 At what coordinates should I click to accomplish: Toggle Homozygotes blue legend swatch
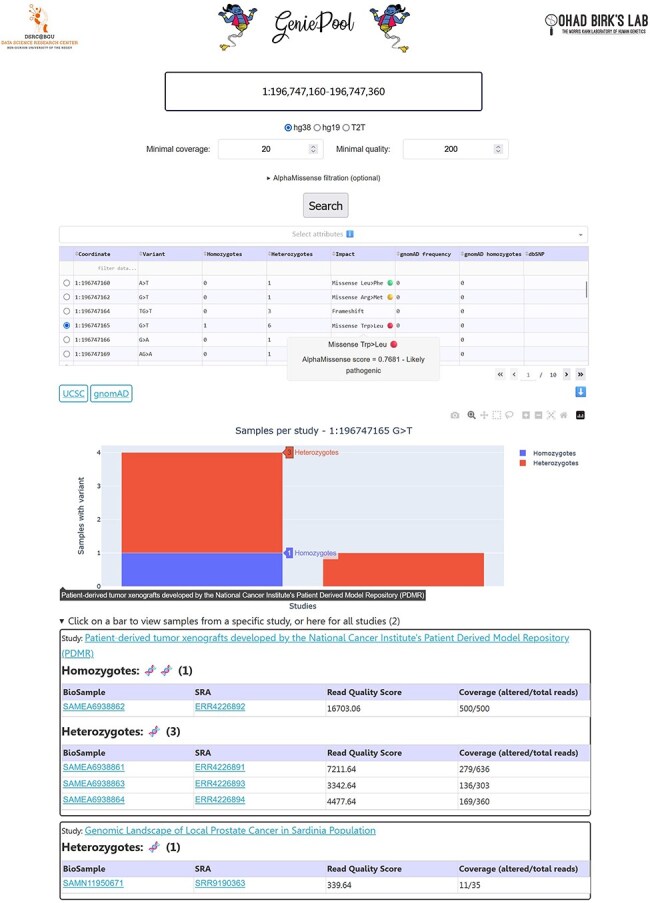522,453
